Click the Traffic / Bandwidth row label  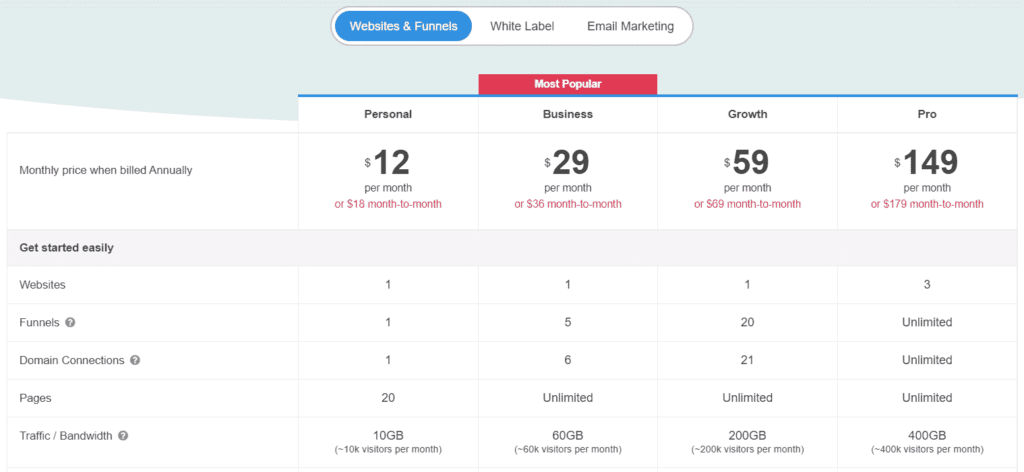pos(66,436)
